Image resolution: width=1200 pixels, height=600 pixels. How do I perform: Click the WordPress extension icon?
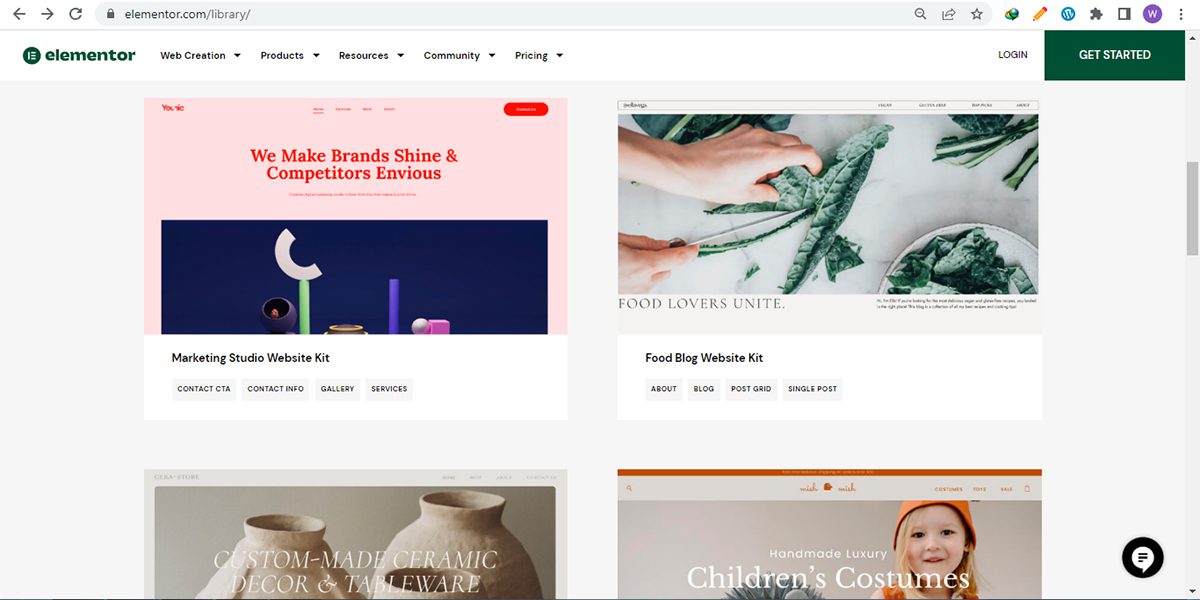click(x=1068, y=14)
